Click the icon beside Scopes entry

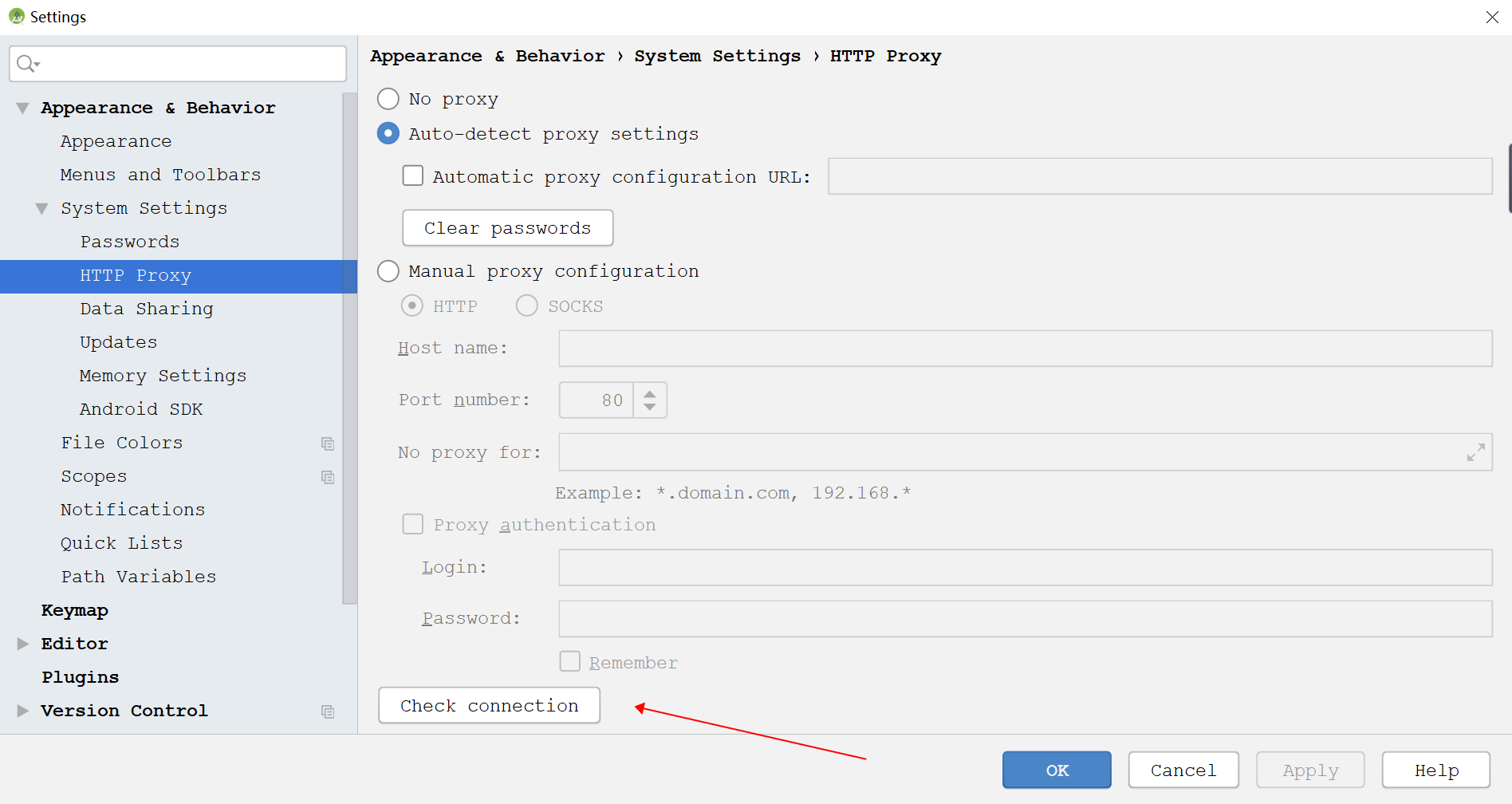[x=328, y=477]
